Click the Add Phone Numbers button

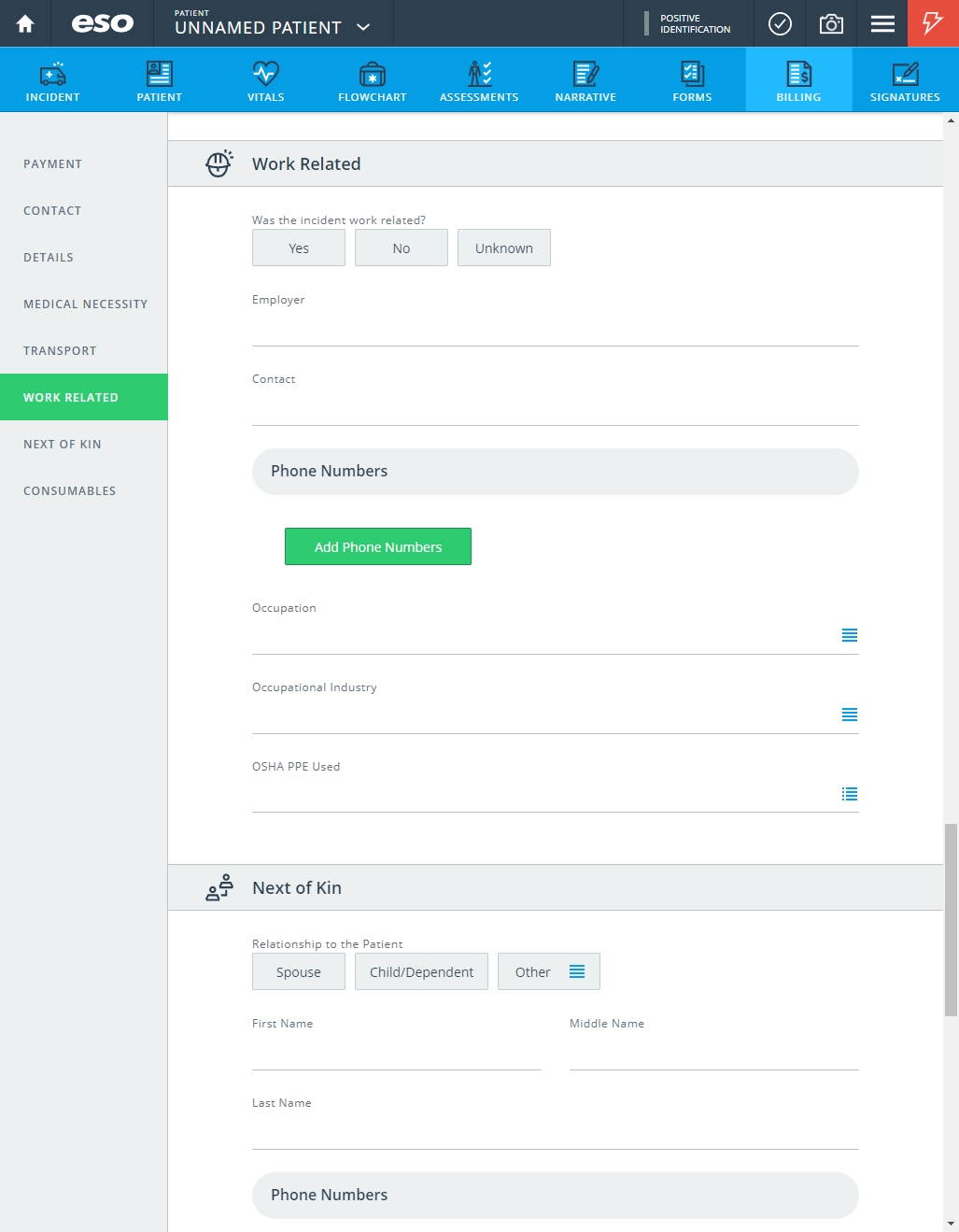[378, 546]
